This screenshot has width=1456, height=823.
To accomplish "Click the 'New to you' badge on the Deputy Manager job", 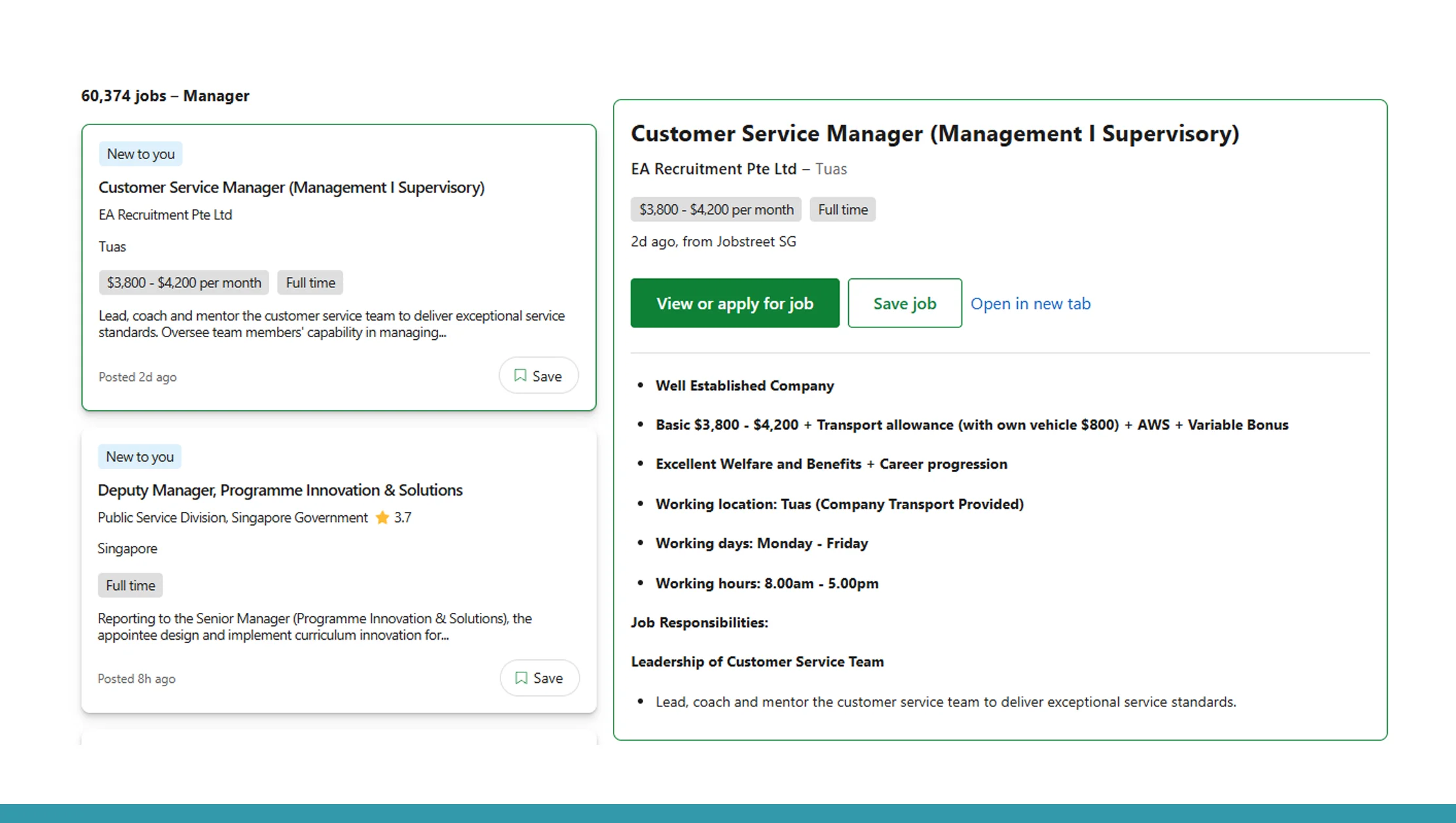I will [139, 456].
